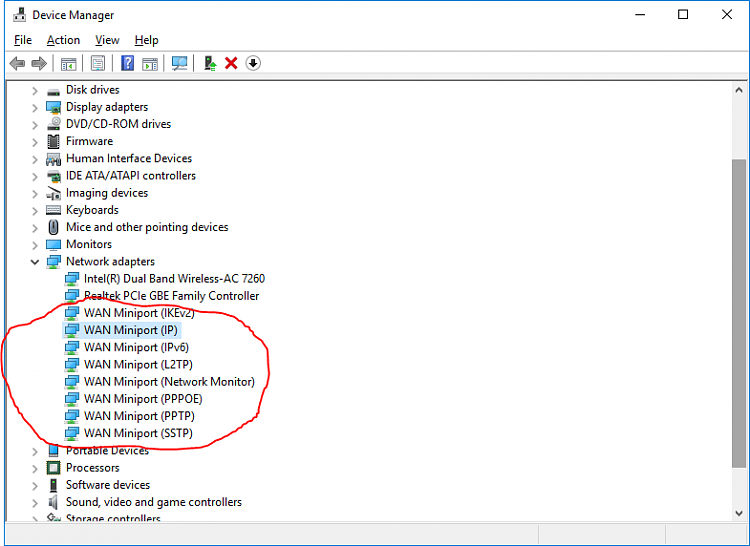Click the Forward arrow toolbar icon
750x546 pixels.
[39, 63]
